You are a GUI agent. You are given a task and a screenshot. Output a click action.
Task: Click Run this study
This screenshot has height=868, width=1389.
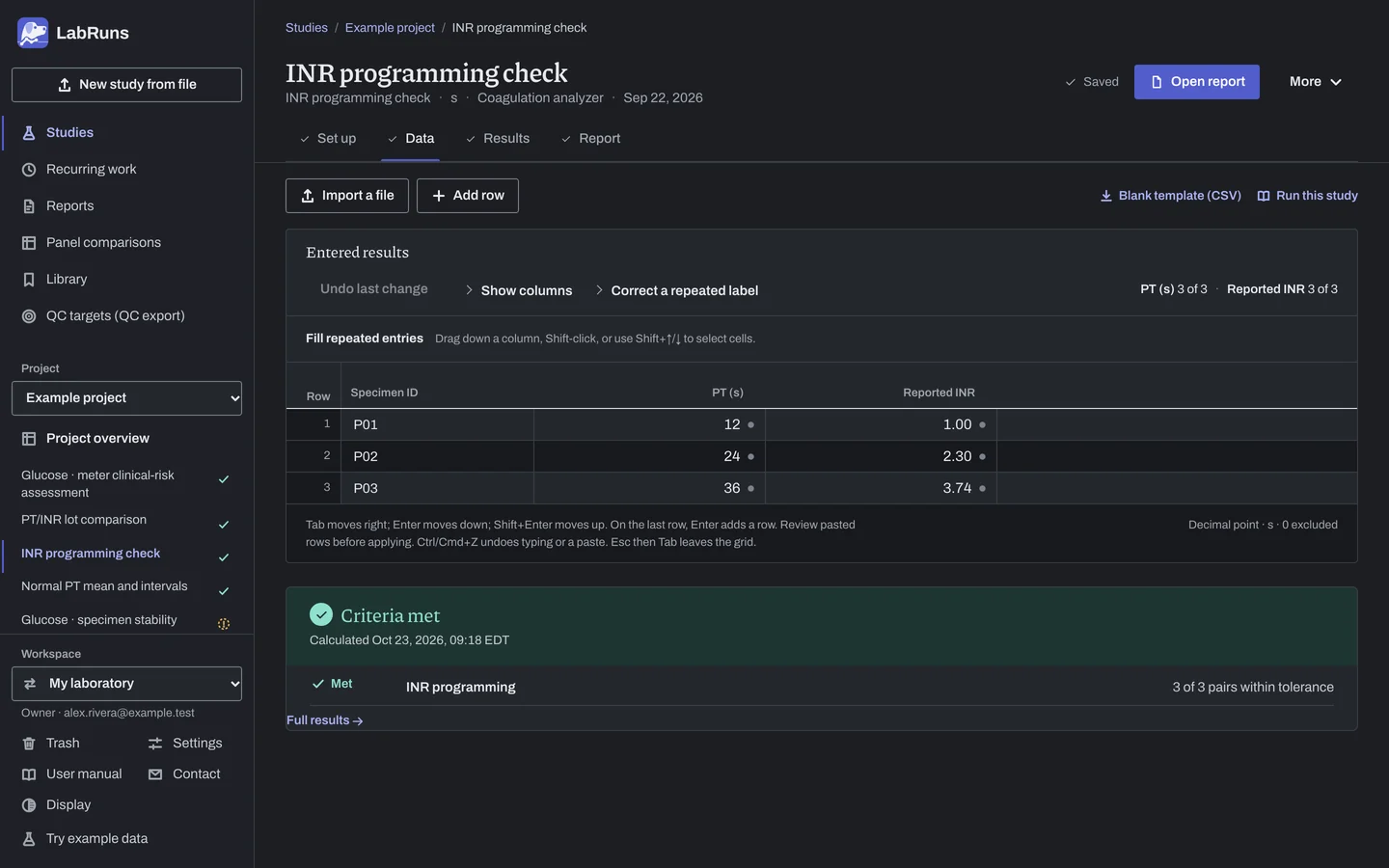pos(1308,196)
